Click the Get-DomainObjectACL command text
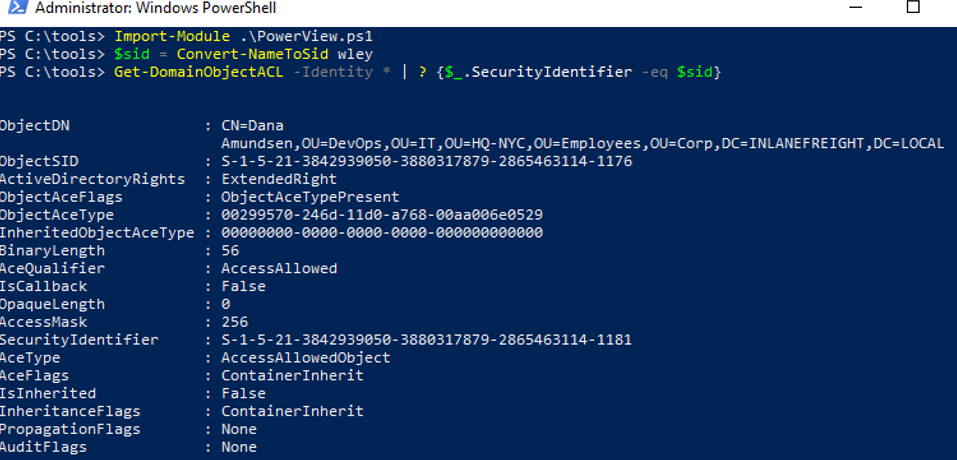This screenshot has width=957, height=460. (192, 73)
